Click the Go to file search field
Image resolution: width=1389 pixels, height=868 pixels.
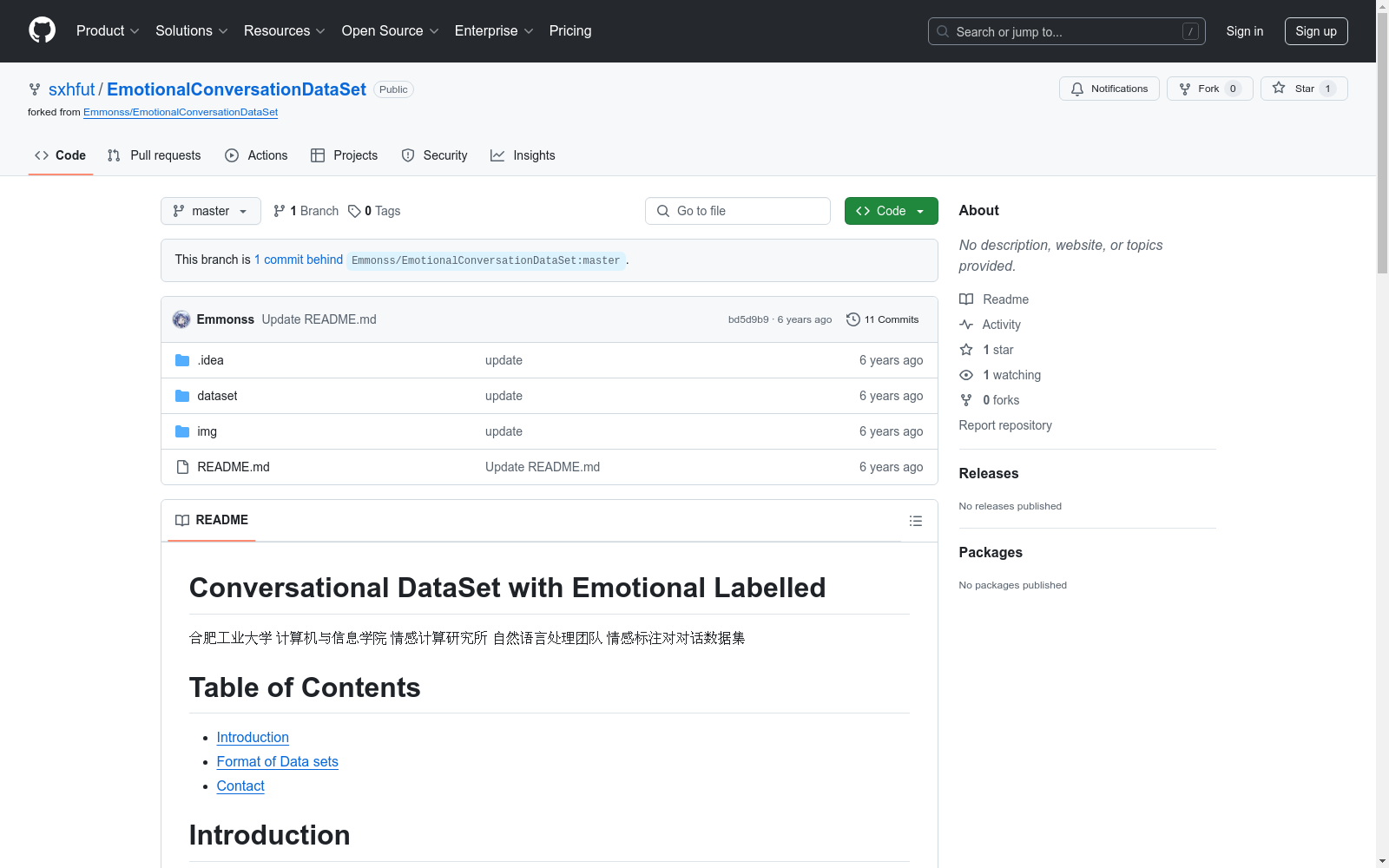pyautogui.click(x=738, y=211)
